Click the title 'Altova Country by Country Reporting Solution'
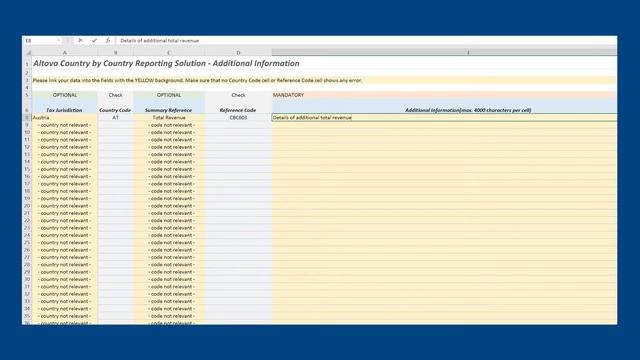This screenshot has width=640, height=360. [x=120, y=63]
